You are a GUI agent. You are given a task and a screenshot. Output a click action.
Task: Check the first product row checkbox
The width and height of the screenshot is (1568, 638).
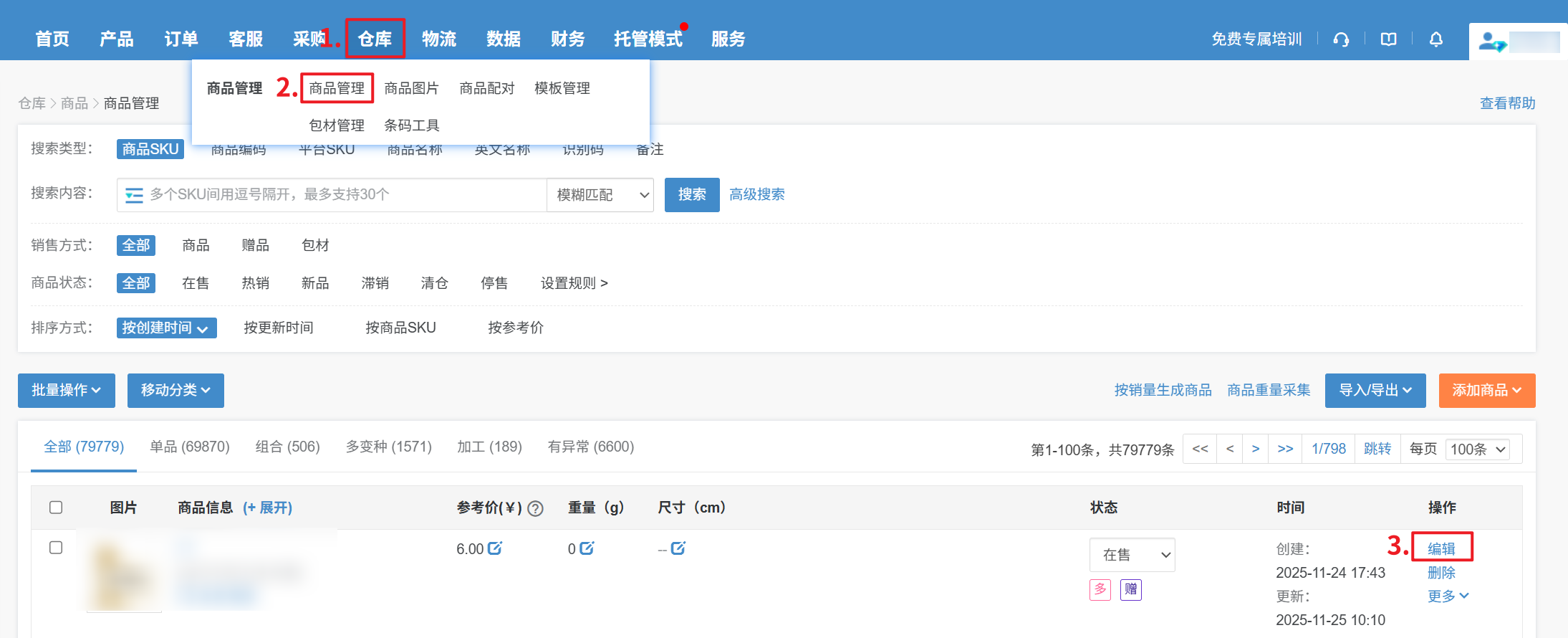pyautogui.click(x=56, y=548)
